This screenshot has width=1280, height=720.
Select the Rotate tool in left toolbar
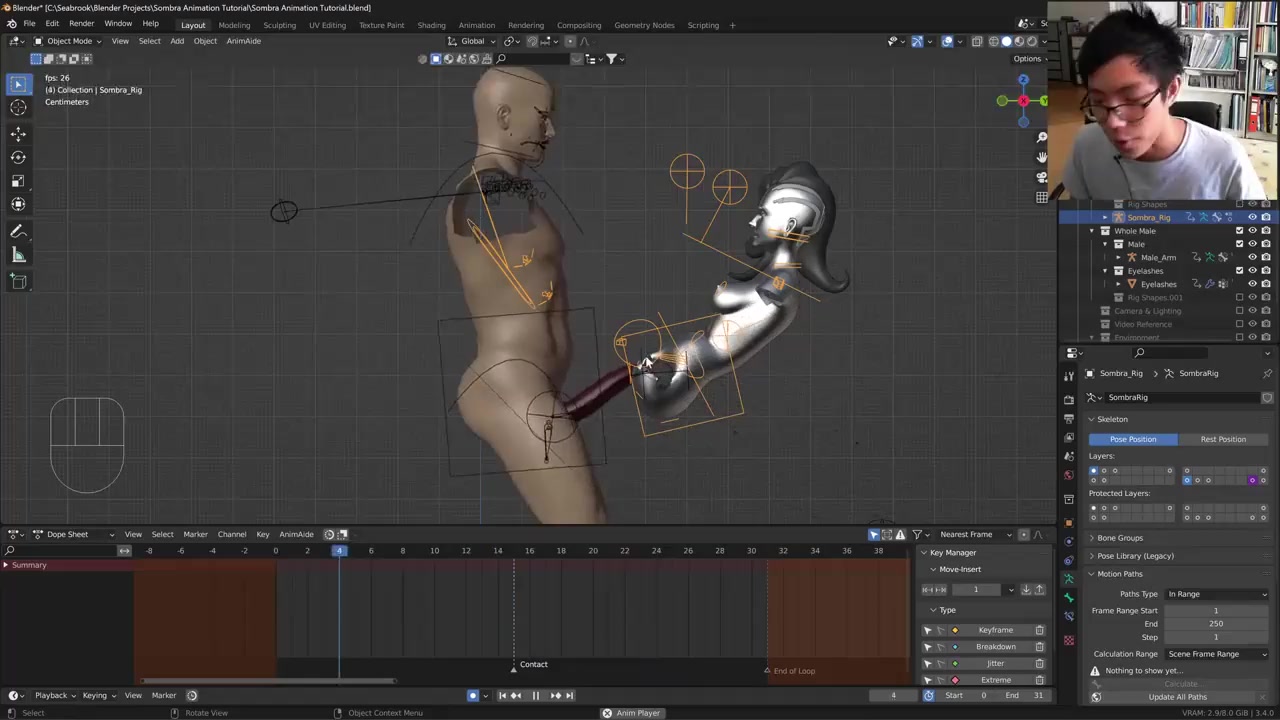(x=18, y=157)
